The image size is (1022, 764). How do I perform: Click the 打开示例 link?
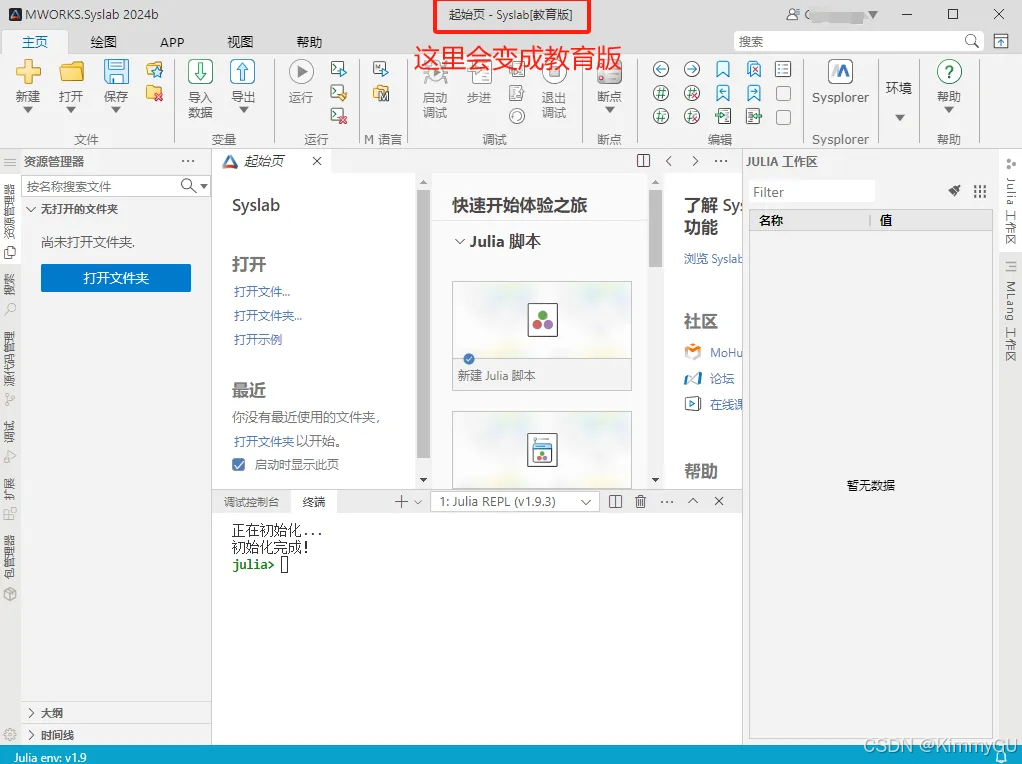point(257,340)
